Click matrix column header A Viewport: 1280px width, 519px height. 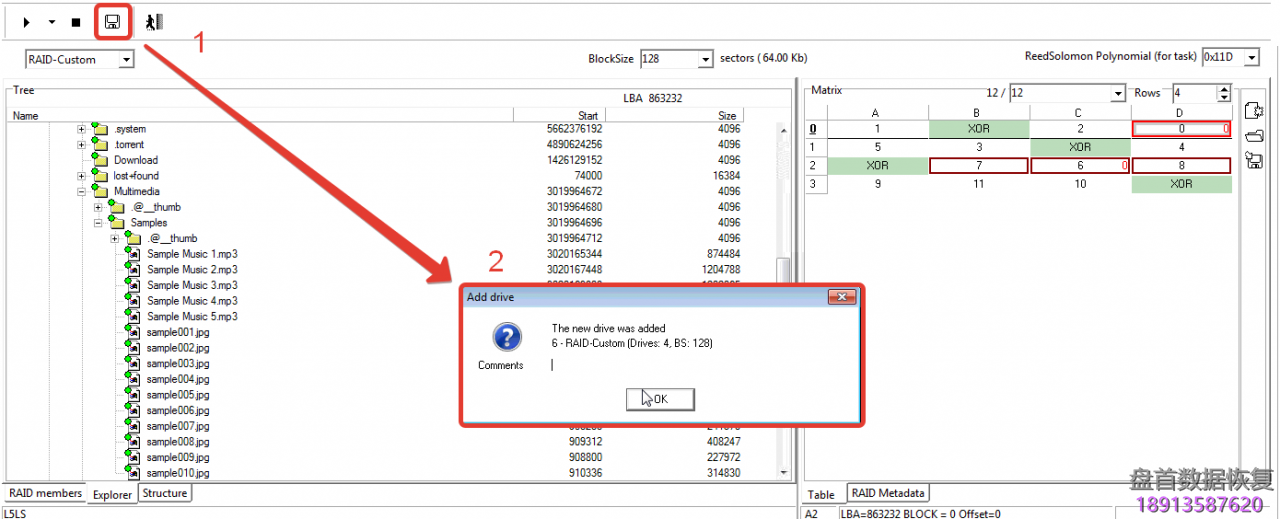[876, 112]
